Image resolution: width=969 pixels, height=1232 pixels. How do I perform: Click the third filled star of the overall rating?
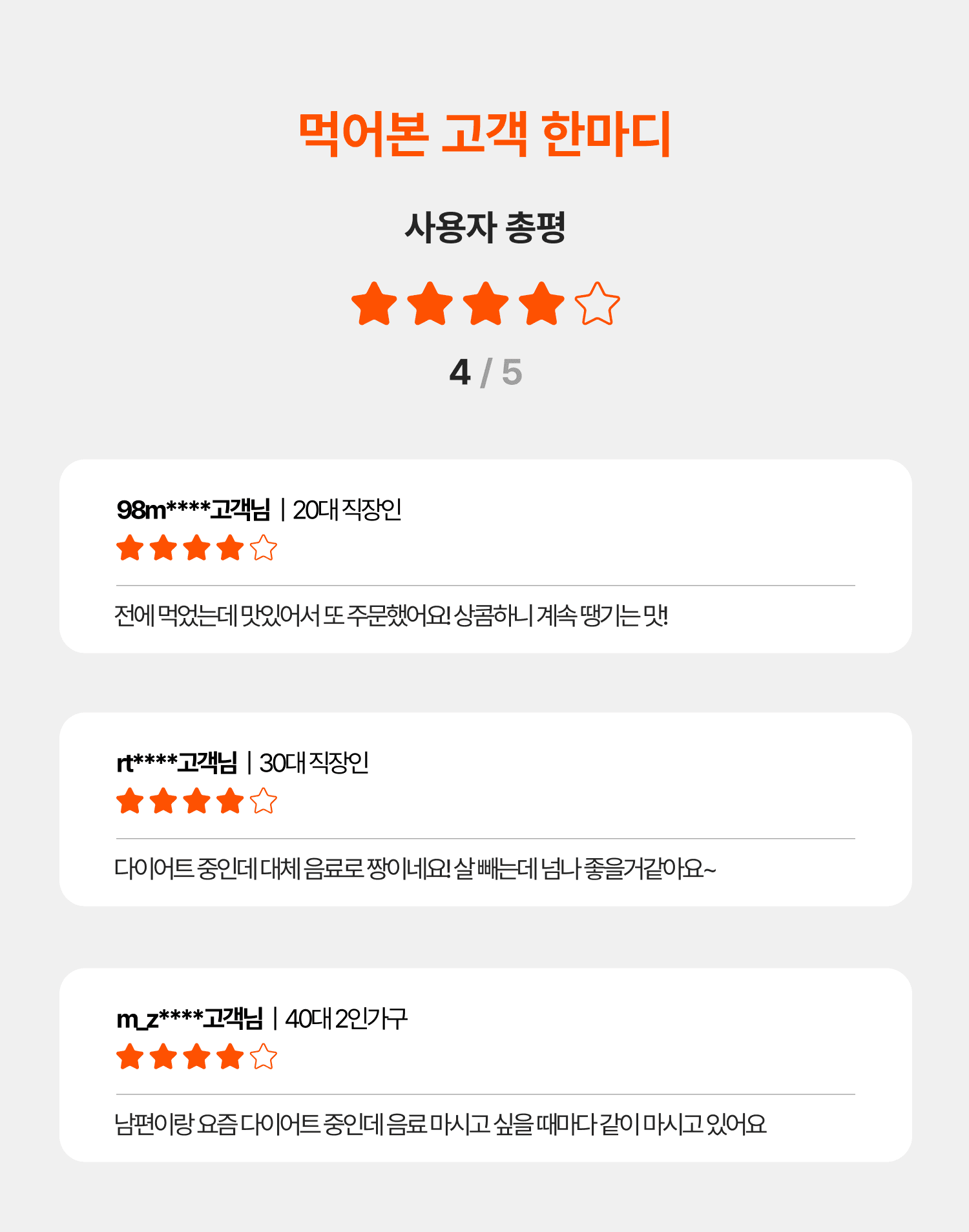486,303
